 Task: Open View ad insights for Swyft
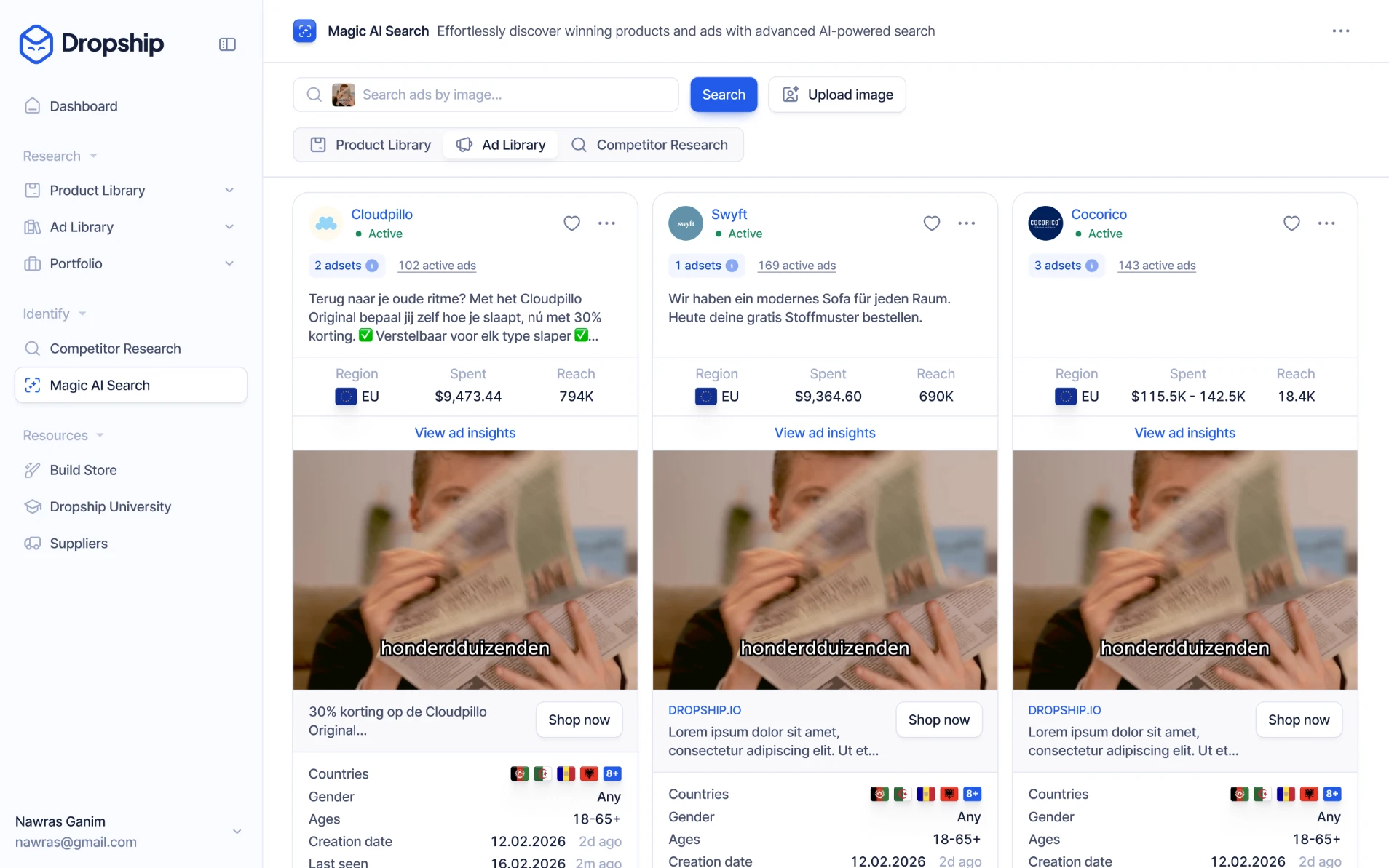pyautogui.click(x=824, y=433)
